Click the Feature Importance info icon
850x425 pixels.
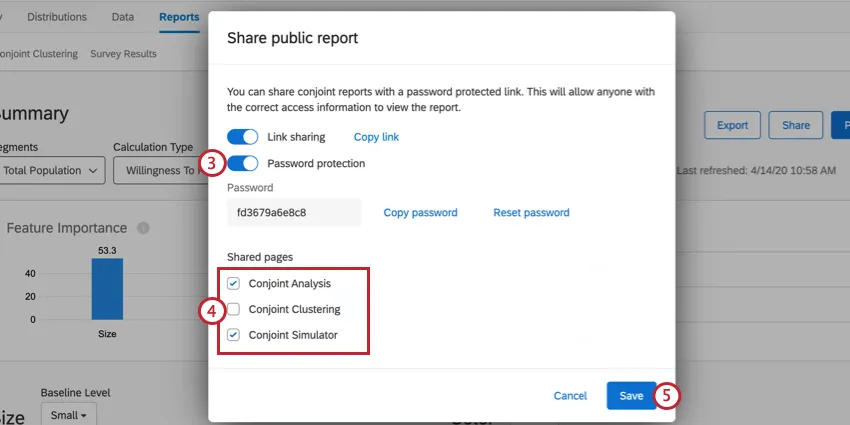click(143, 228)
